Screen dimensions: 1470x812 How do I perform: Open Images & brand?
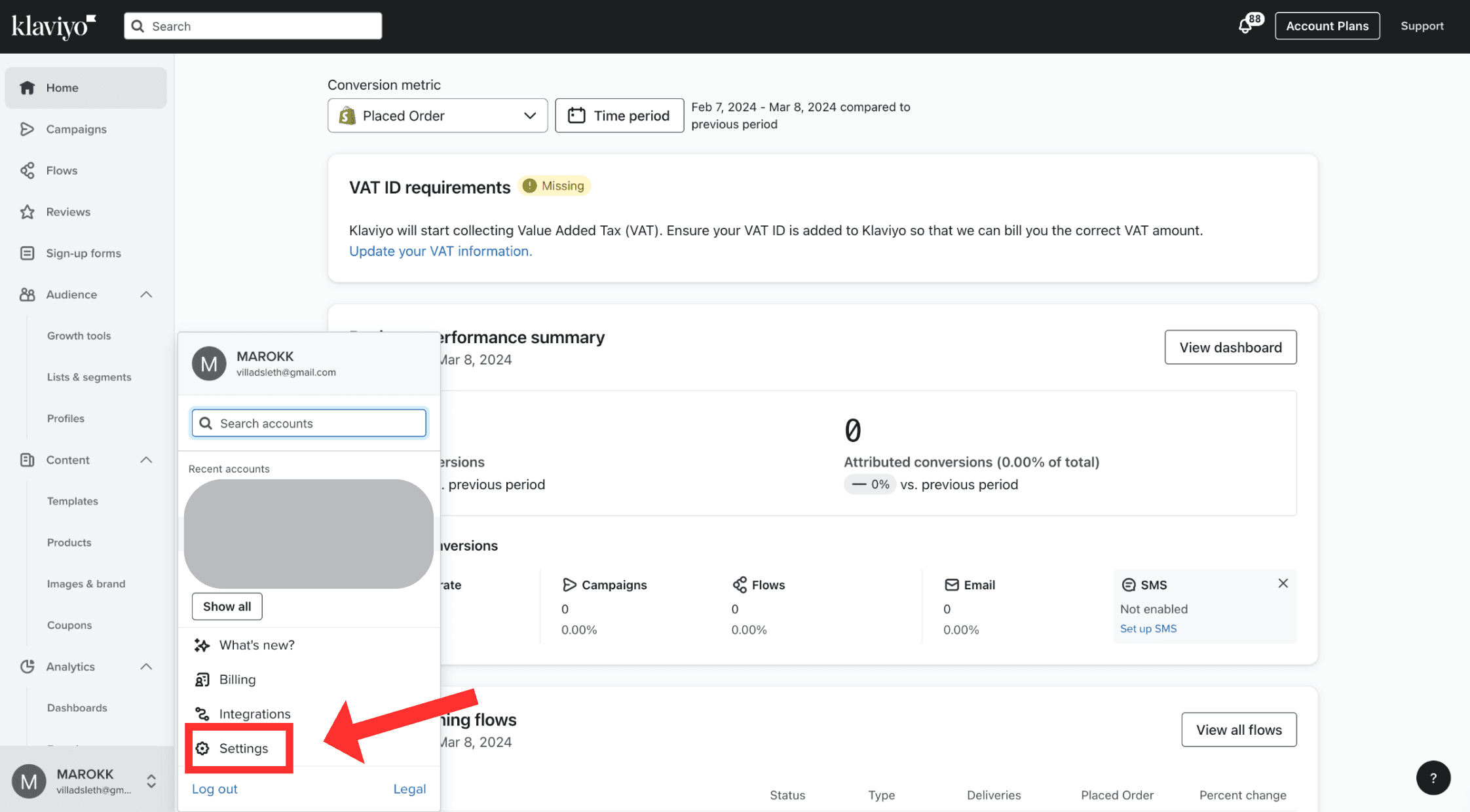tap(86, 583)
